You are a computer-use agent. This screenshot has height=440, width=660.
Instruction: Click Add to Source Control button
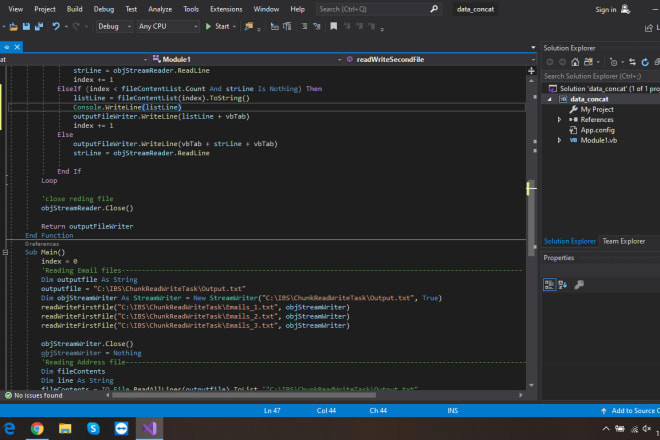pos(630,411)
